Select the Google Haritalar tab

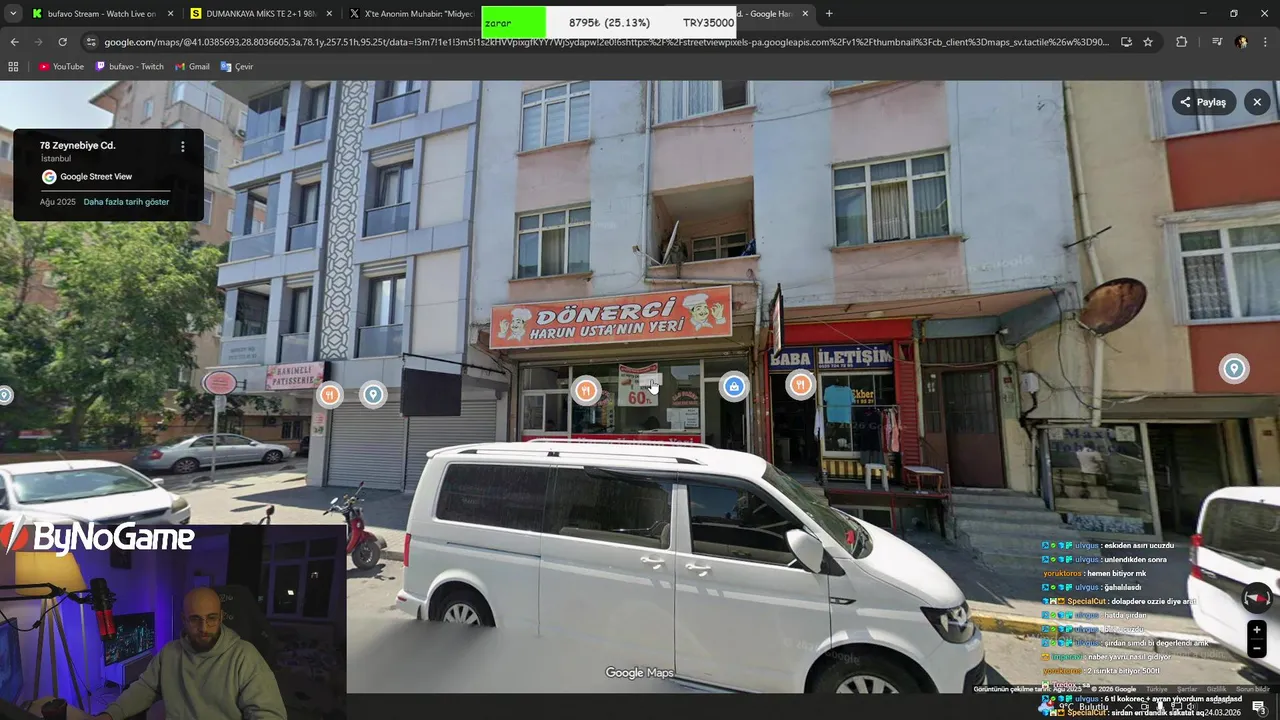[x=776, y=14]
